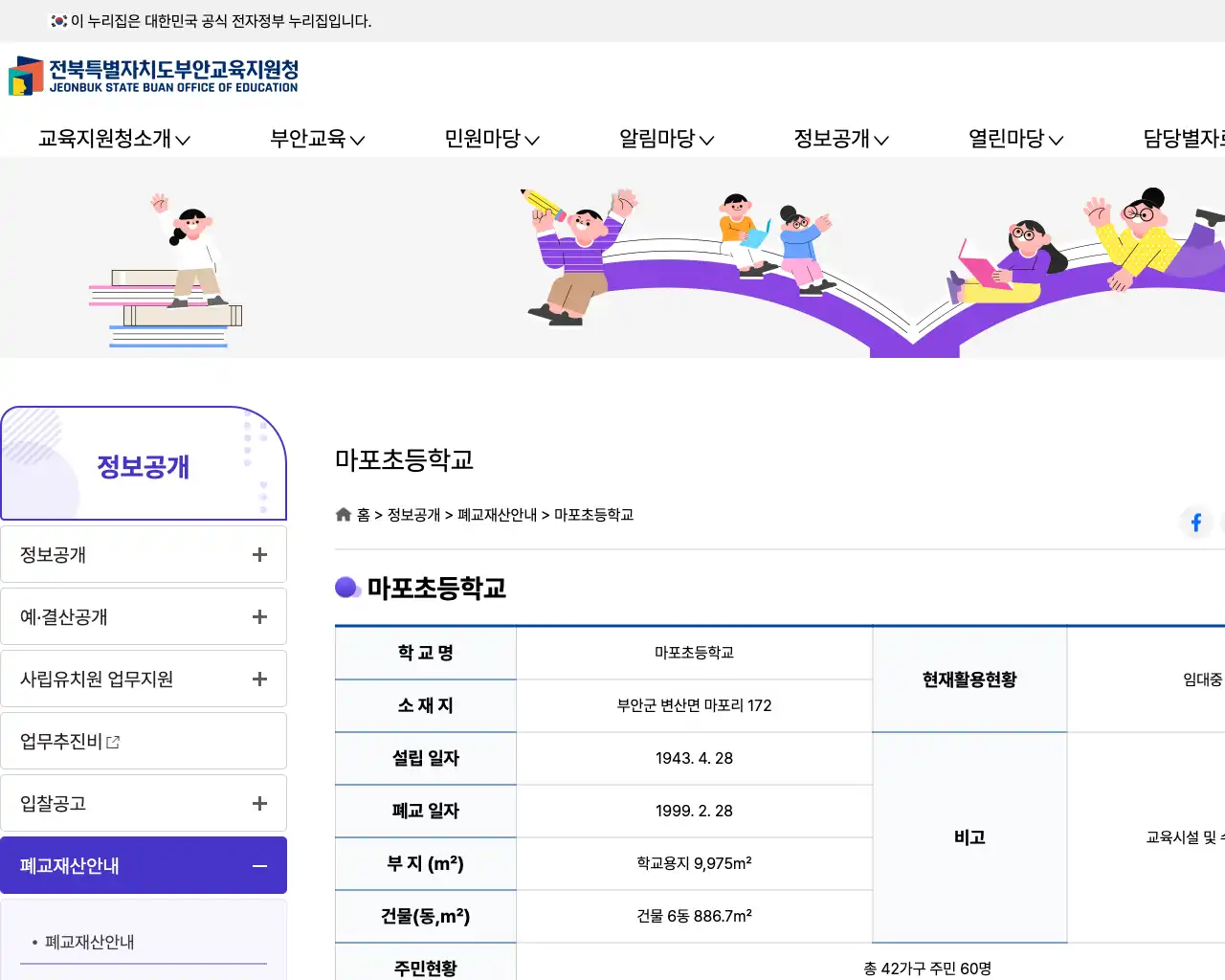The width and height of the screenshot is (1225, 980).
Task: Click external link icon beside 업무추진비
Action: coord(113,742)
